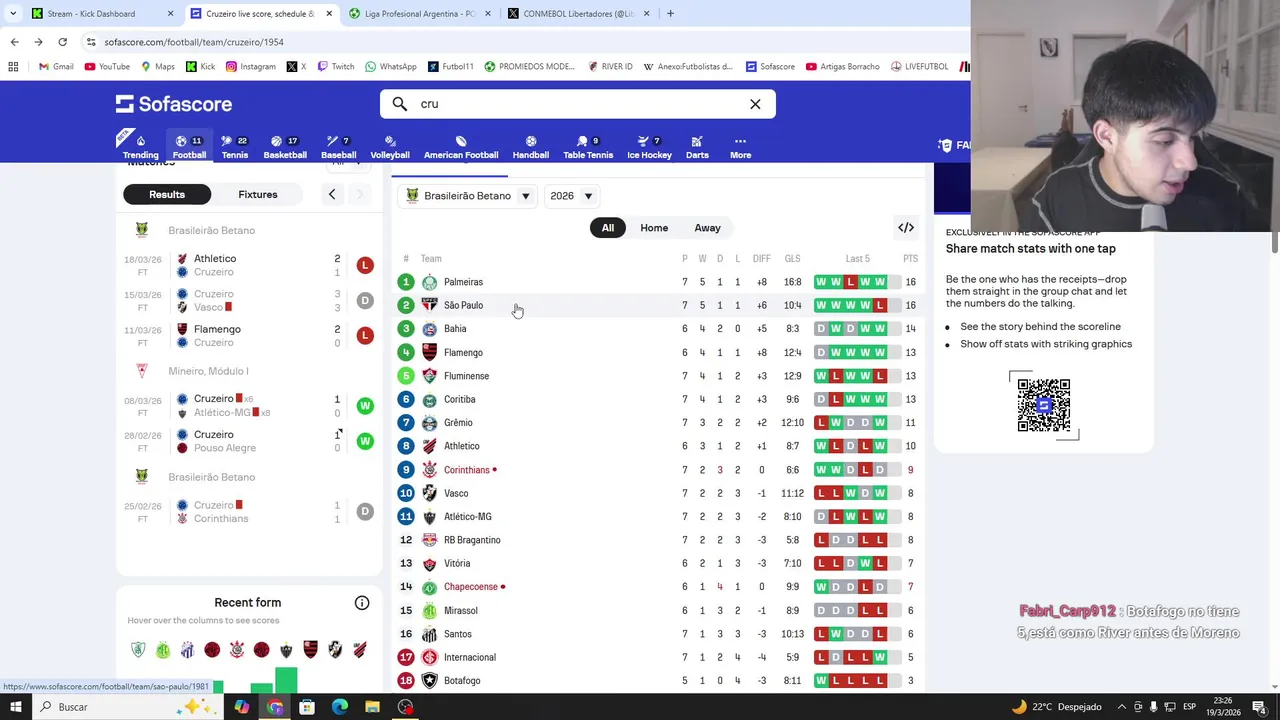Open the Kick bookmark
1280x720 pixels.
[200, 67]
